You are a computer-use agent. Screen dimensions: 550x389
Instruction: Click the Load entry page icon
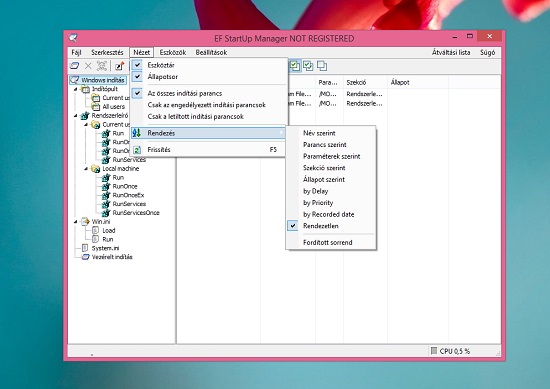[95, 230]
